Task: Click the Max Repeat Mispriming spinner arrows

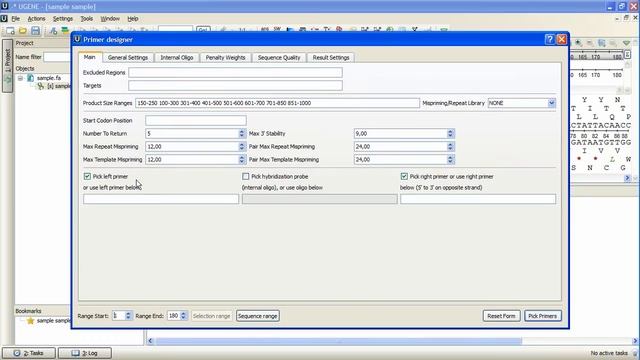Action: (242, 147)
